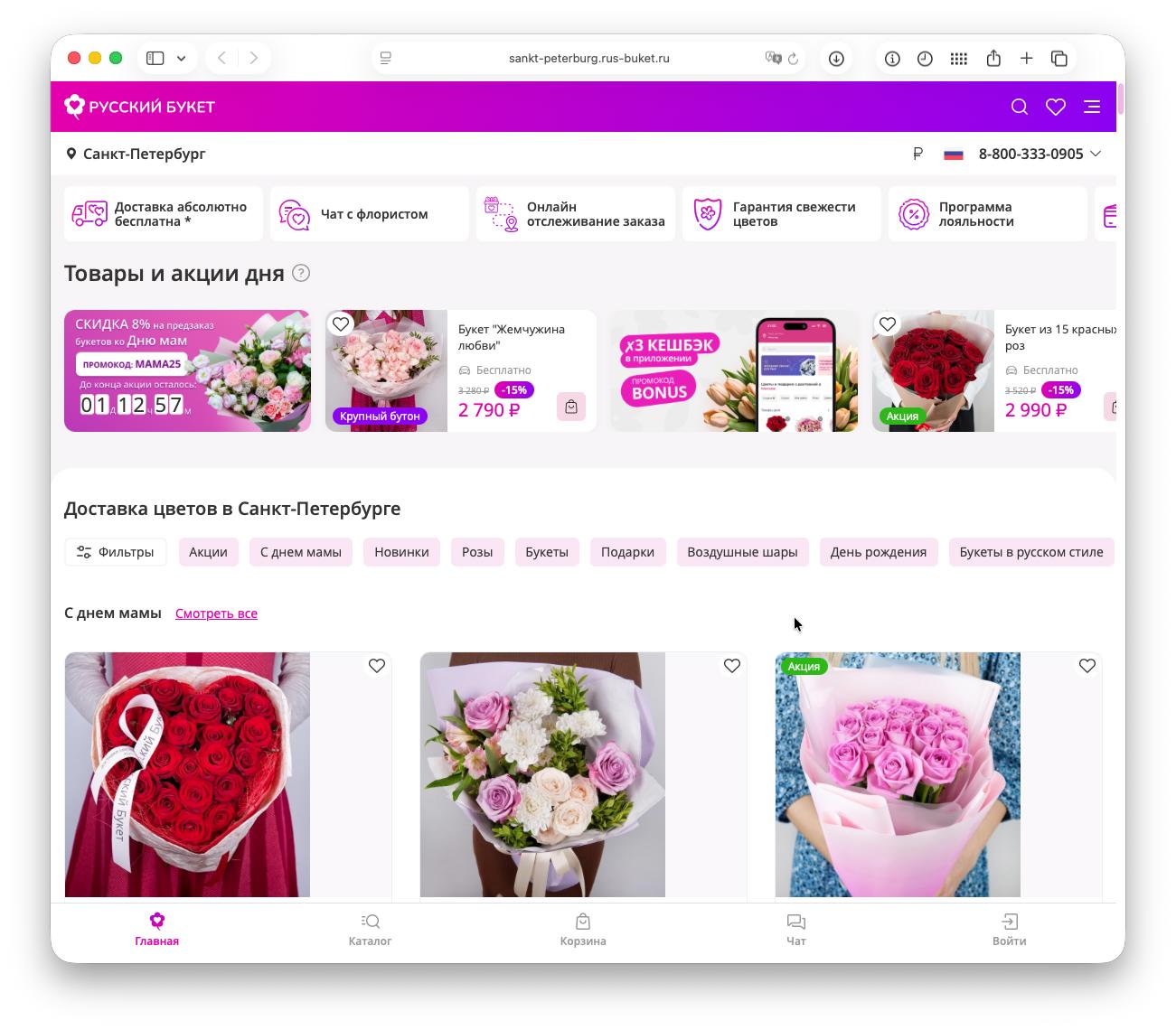Open favorites heart icon in header
Image resolution: width=1176 pixels, height=1030 pixels.
(1055, 107)
